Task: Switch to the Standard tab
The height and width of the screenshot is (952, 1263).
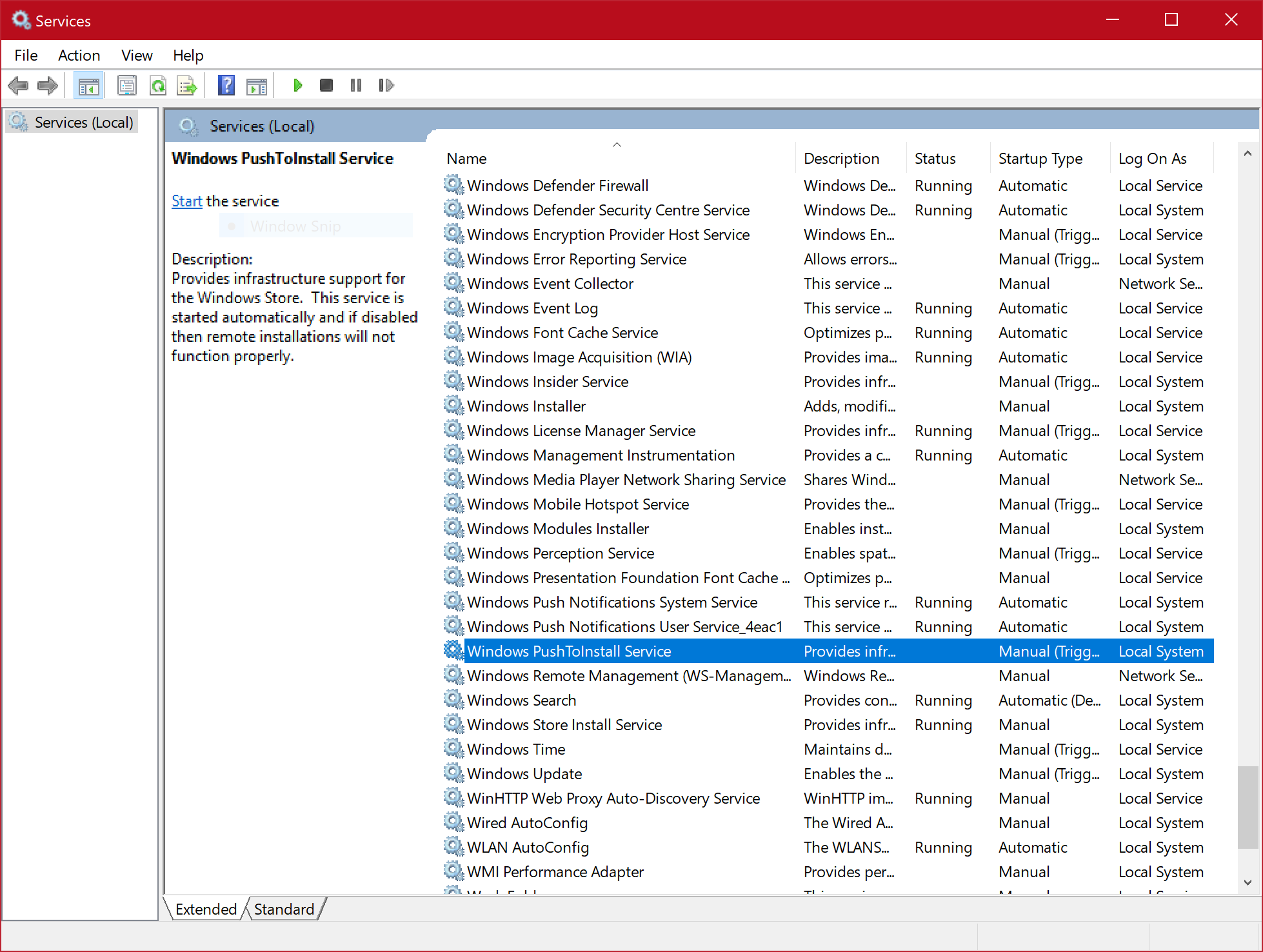Action: click(284, 909)
